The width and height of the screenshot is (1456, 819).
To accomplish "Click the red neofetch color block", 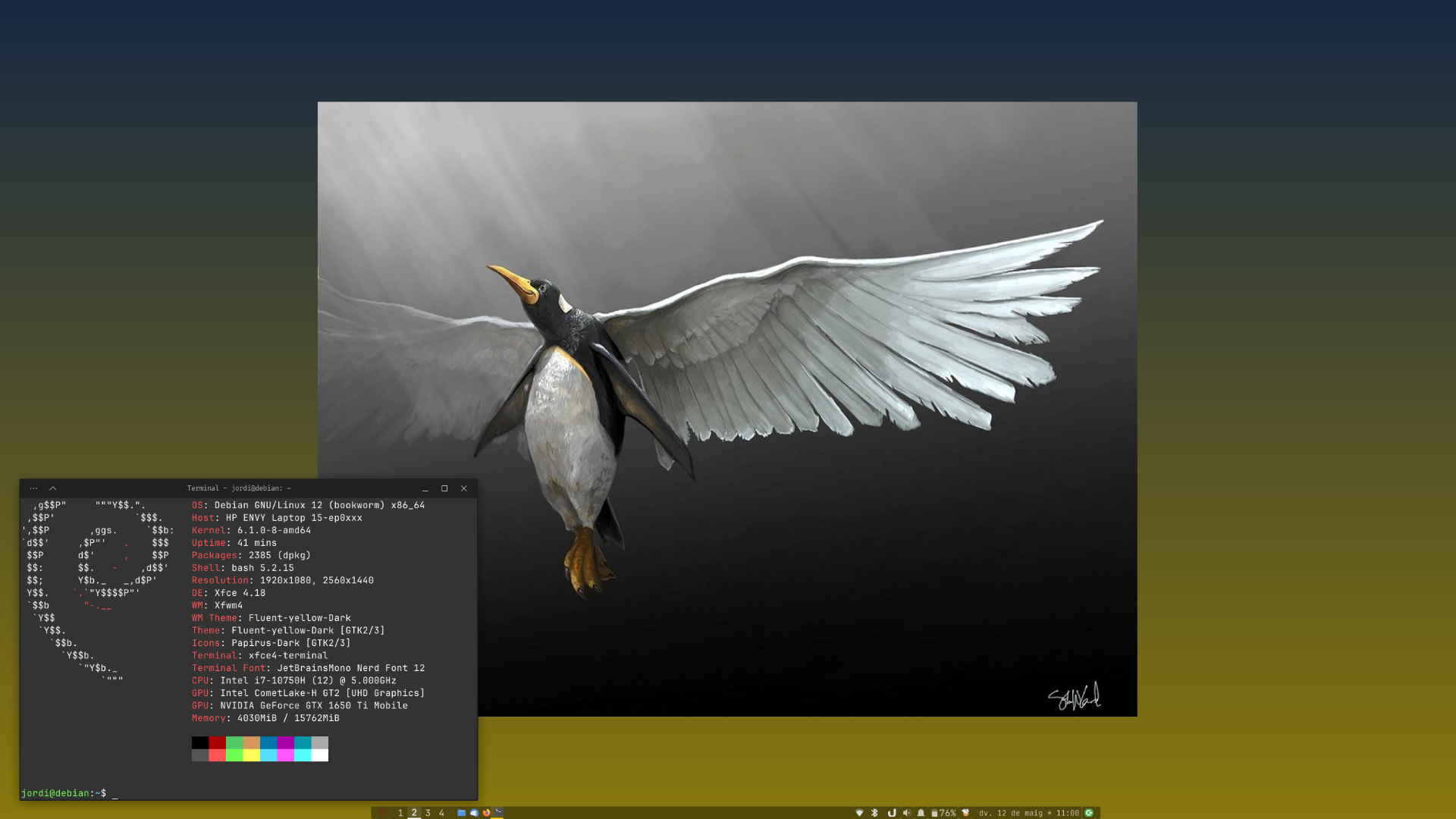I will pyautogui.click(x=217, y=742).
